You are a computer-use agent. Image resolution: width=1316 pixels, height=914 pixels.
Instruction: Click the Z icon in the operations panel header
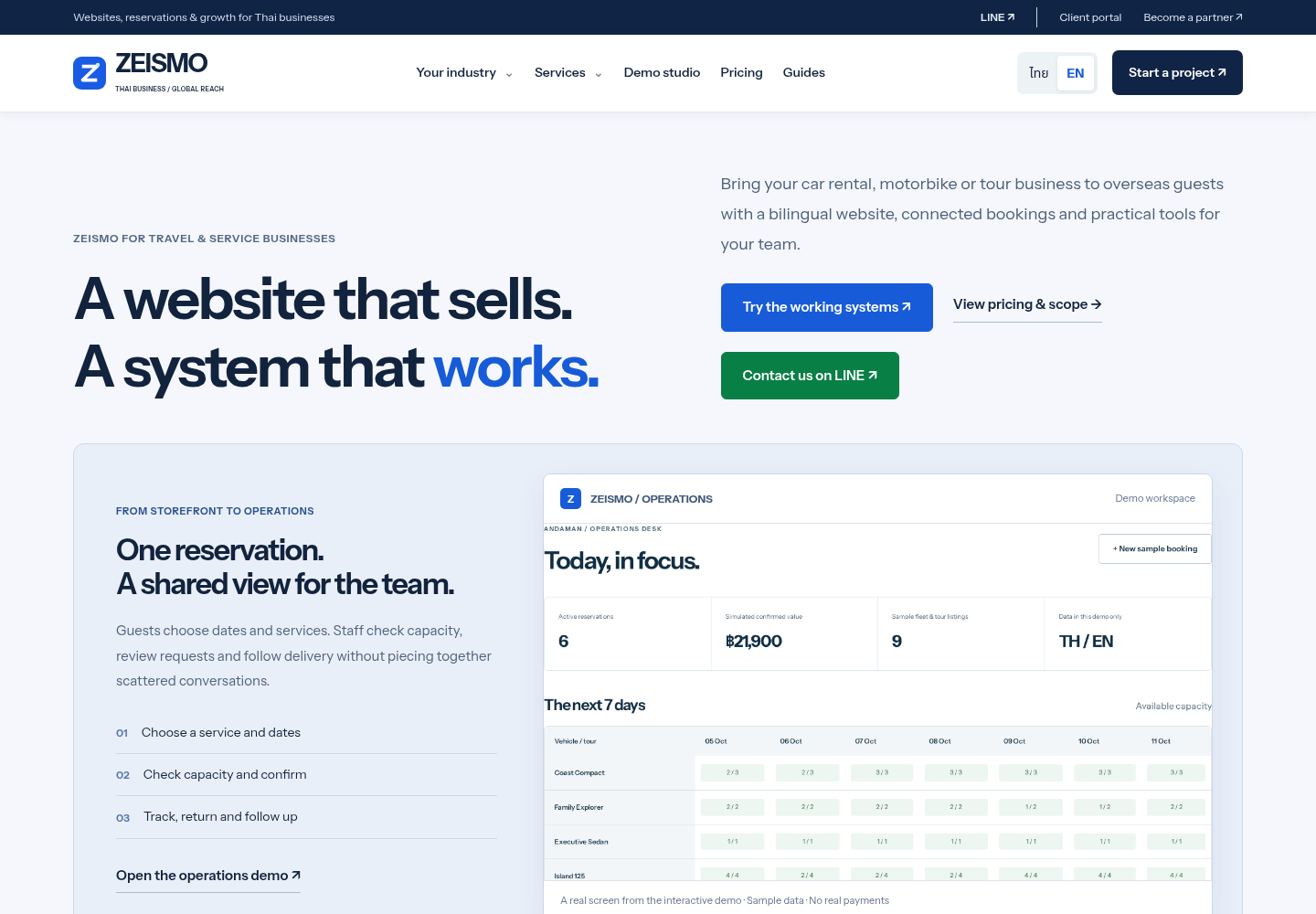[570, 498]
